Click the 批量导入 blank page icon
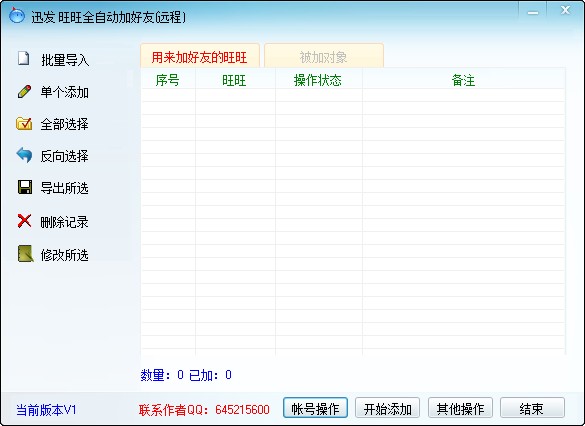Viewport: 585px width, 426px height. (24, 58)
